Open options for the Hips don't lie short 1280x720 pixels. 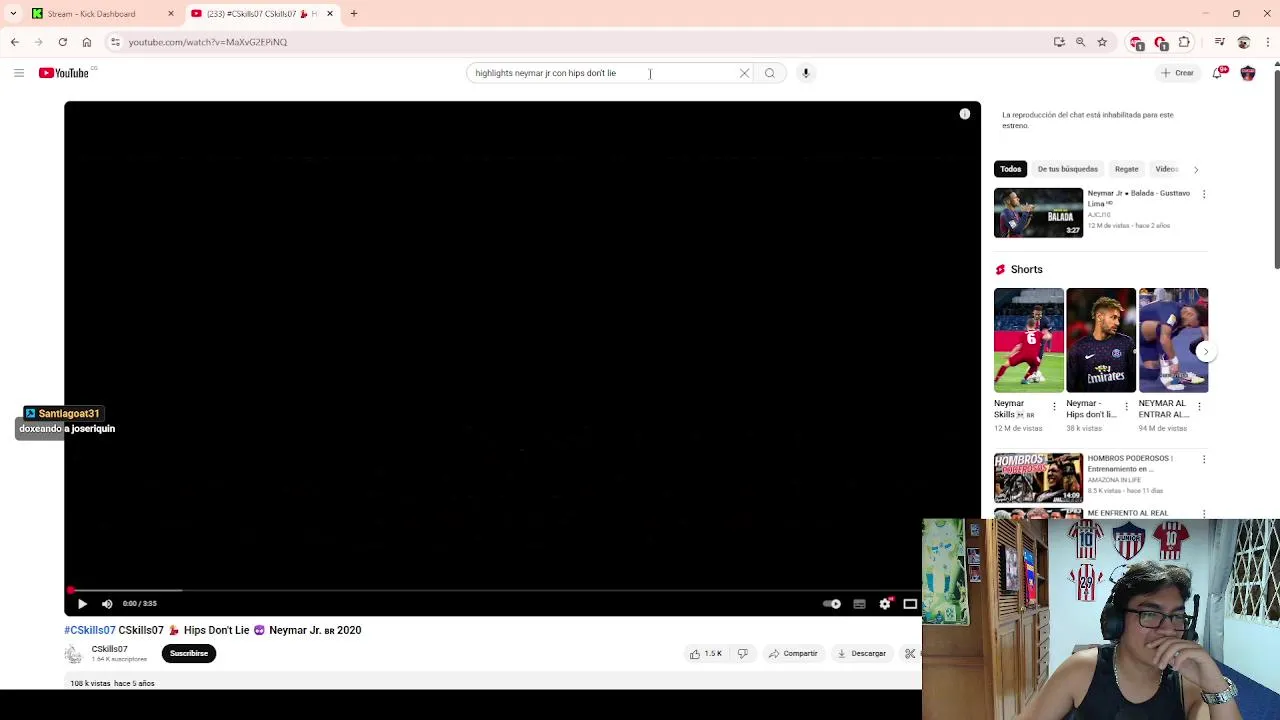click(1126, 408)
